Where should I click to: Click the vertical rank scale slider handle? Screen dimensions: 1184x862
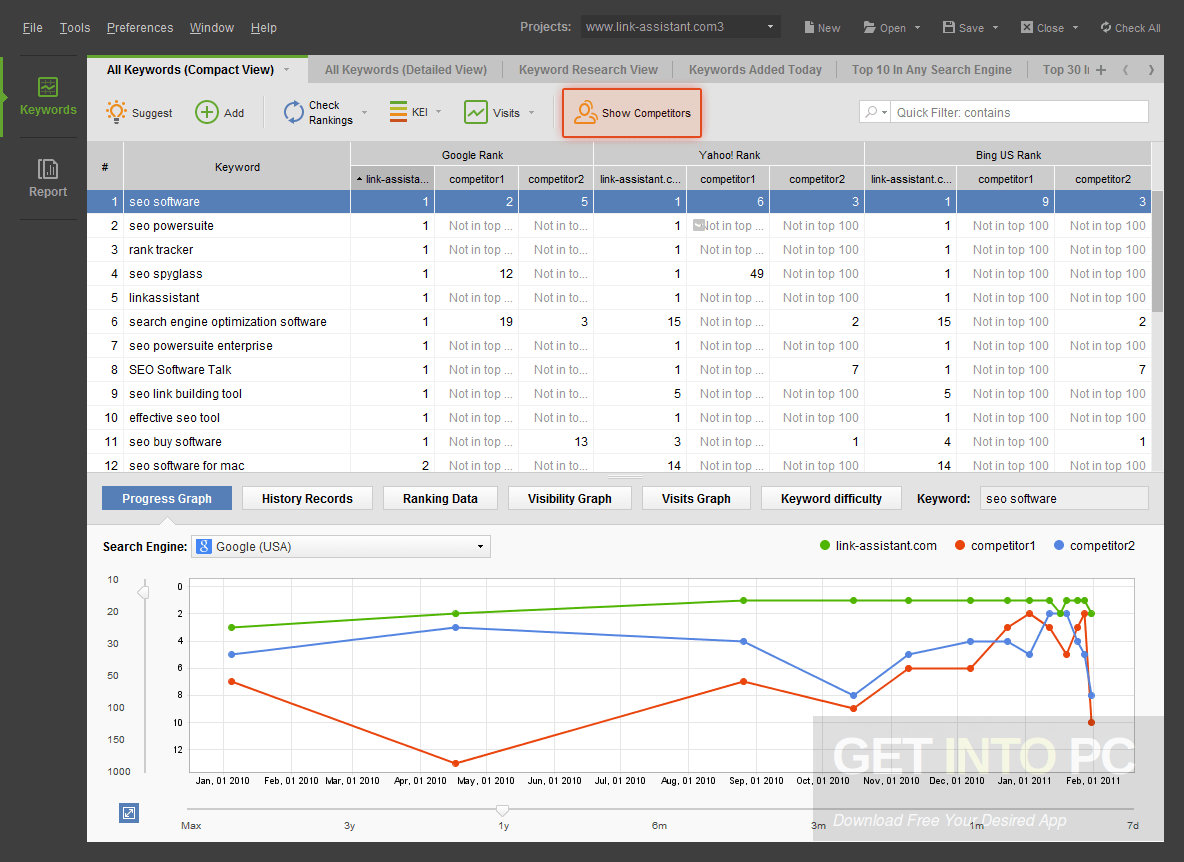tap(143, 591)
